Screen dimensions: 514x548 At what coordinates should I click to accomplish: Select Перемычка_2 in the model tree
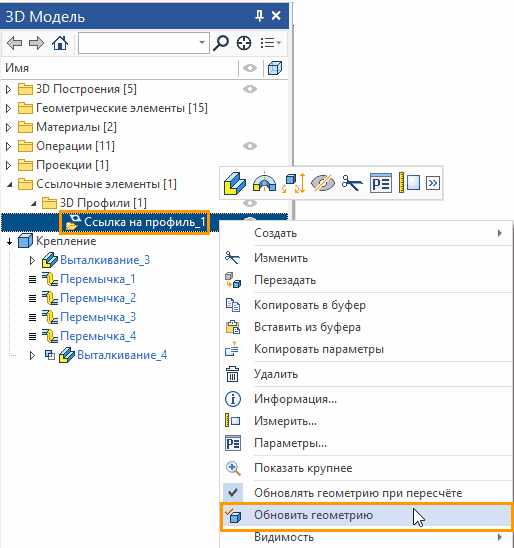click(98, 298)
